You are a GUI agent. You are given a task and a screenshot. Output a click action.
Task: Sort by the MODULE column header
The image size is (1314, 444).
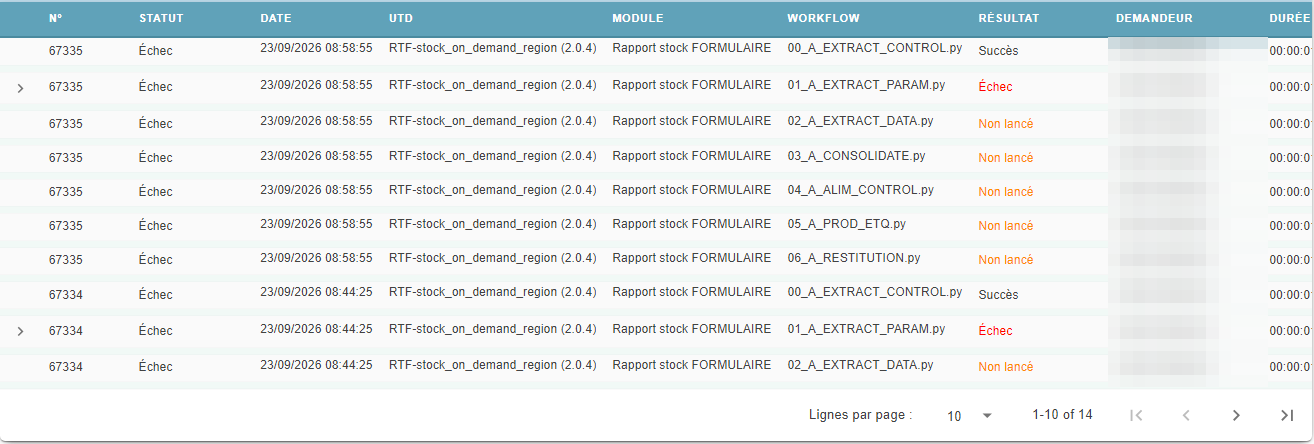coord(637,18)
